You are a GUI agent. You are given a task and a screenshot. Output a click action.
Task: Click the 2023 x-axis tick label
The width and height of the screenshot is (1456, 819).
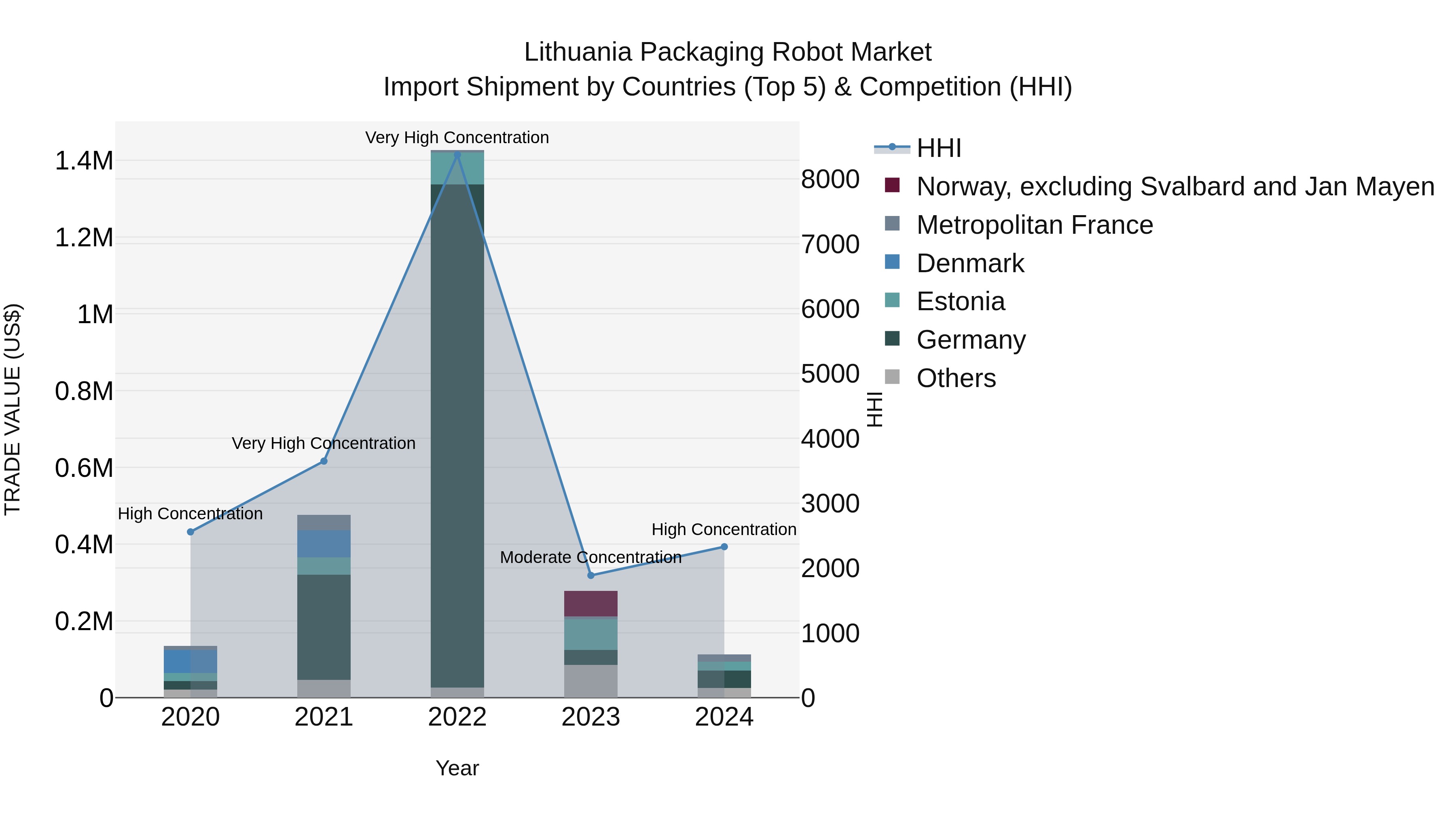[x=590, y=717]
